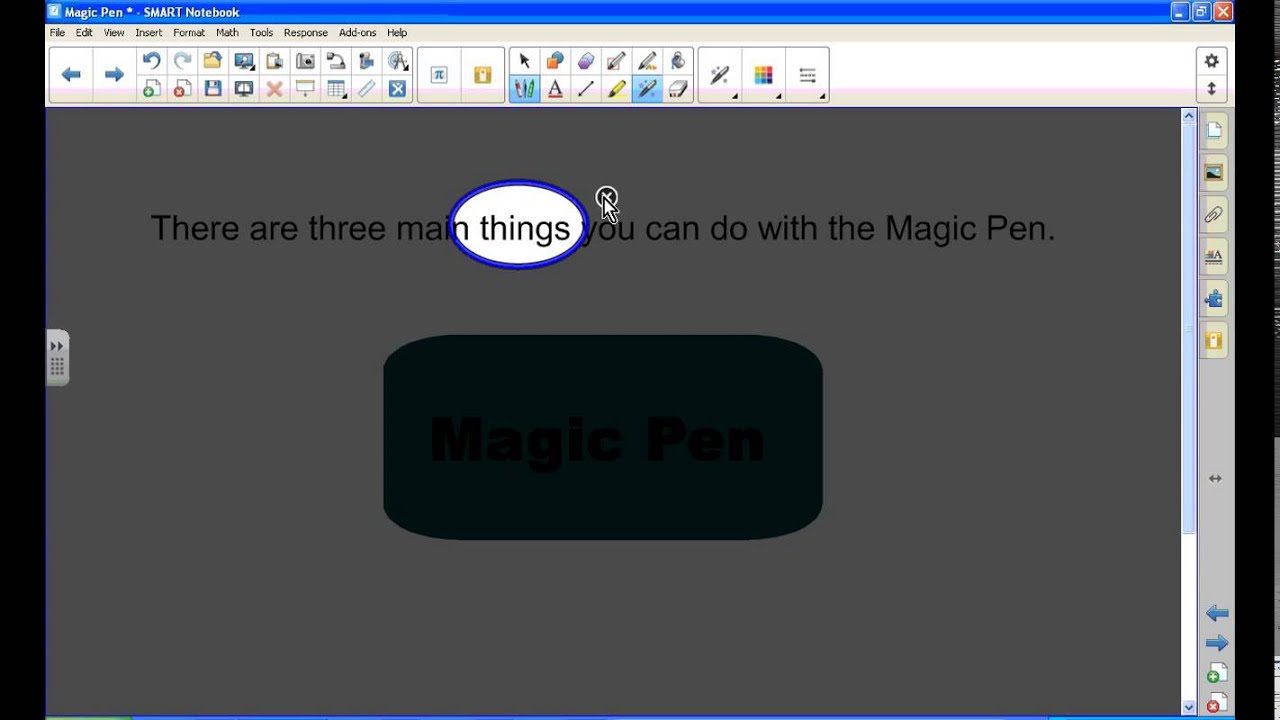The width and height of the screenshot is (1280, 720).
Task: Open the File menu
Action: [x=57, y=33]
